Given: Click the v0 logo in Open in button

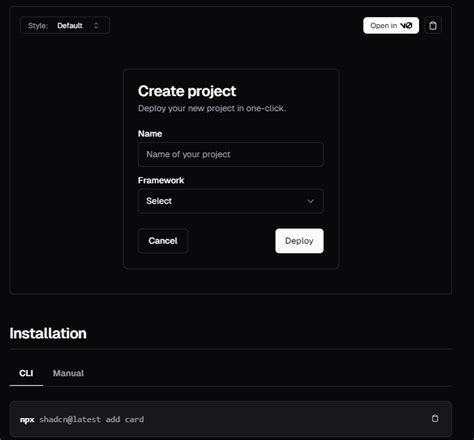Looking at the screenshot, I should pyautogui.click(x=406, y=26).
